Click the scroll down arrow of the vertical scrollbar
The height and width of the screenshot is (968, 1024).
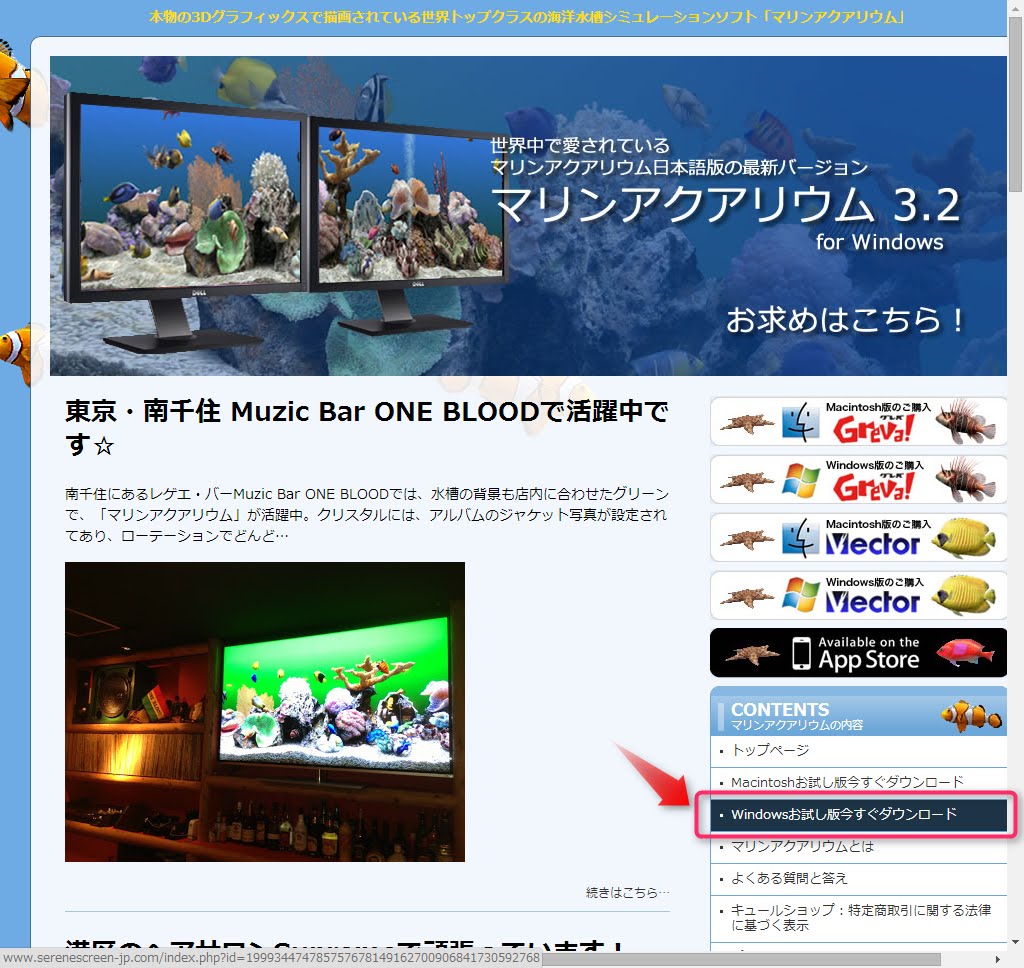pyautogui.click(x=1015, y=942)
